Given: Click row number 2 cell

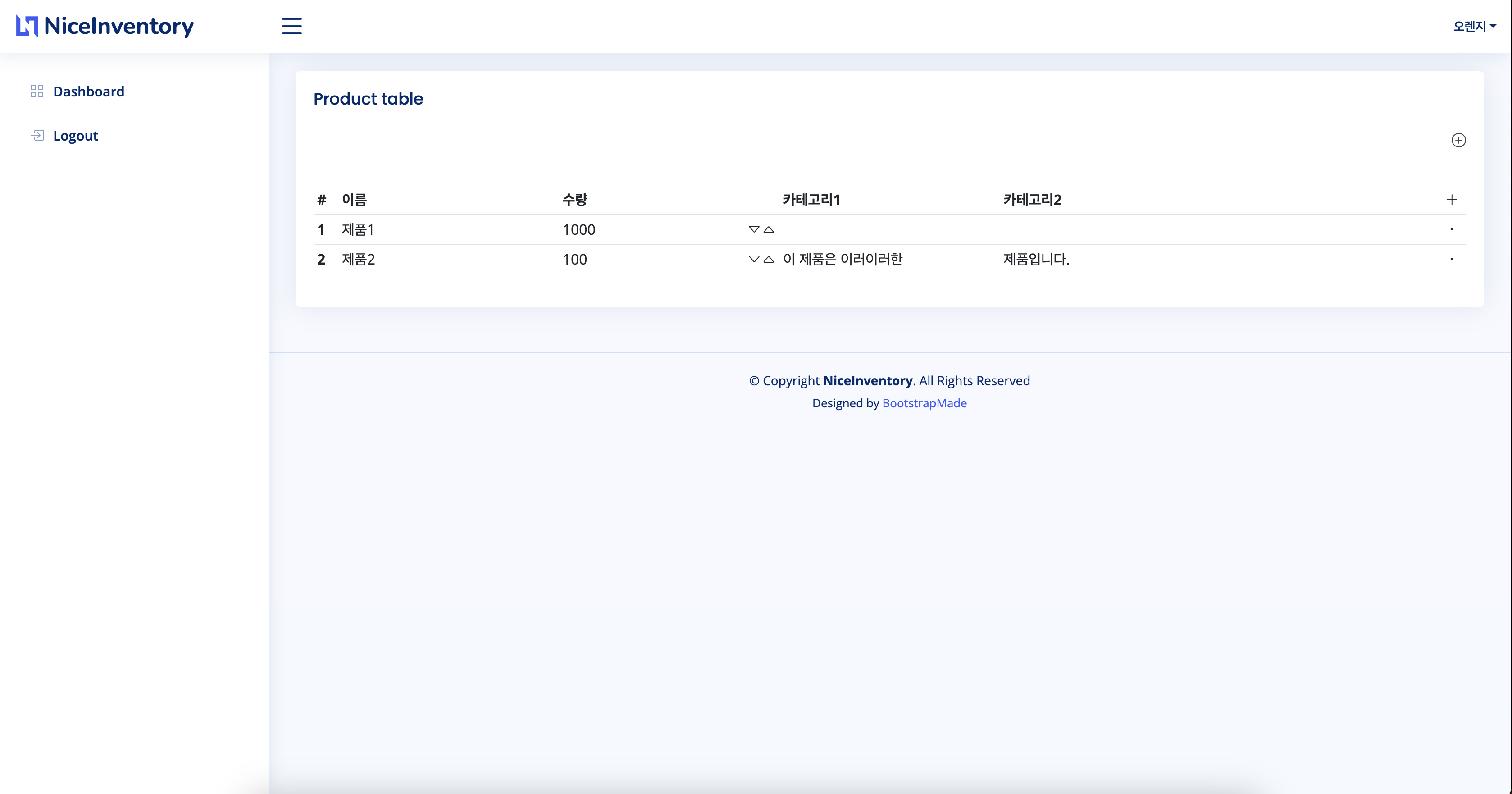Looking at the screenshot, I should coord(321,259).
